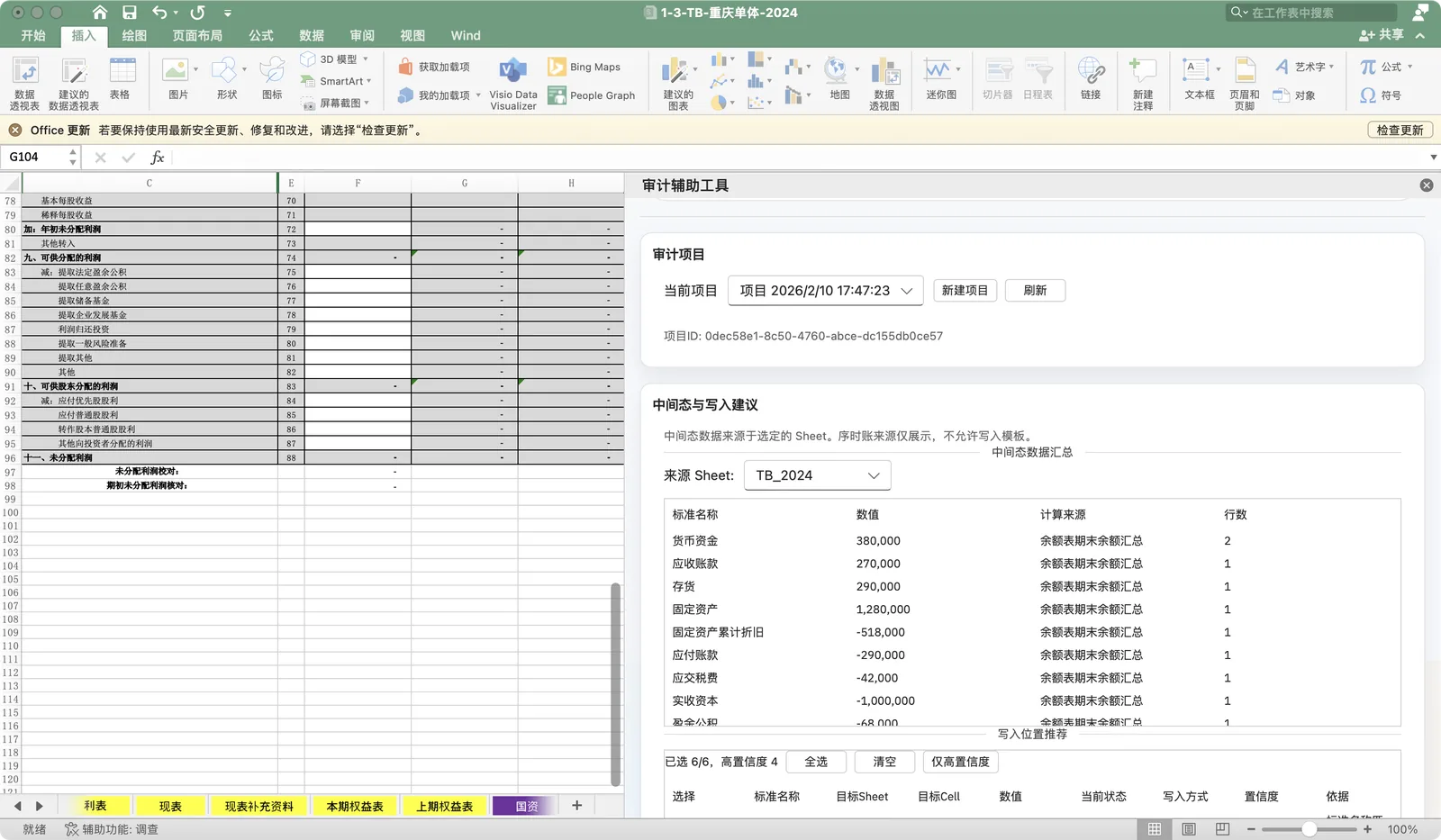Open 页眉和页脚 header and footer
The image size is (1441, 840).
coord(1245,82)
